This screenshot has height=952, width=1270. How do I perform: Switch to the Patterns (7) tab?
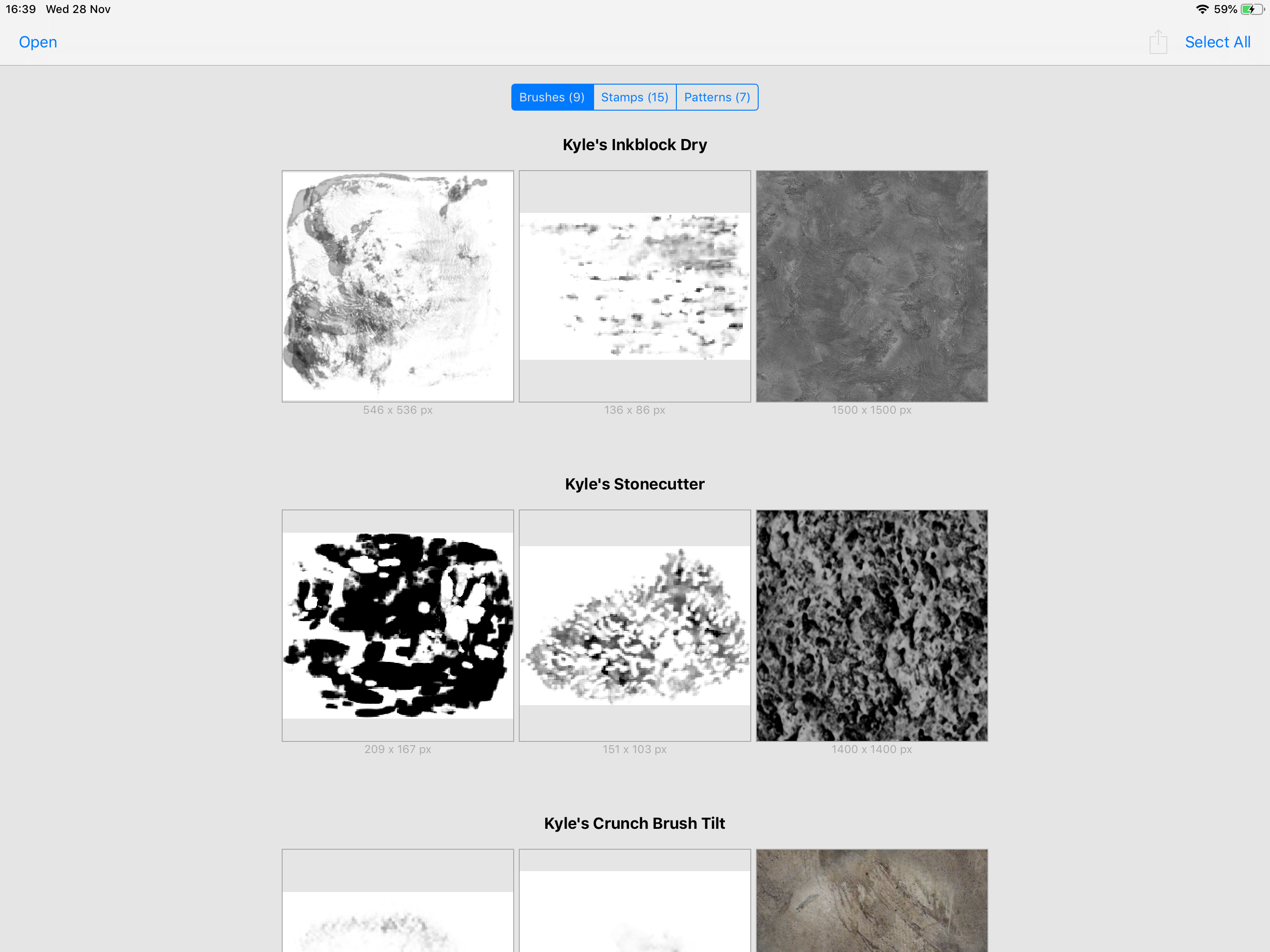pyautogui.click(x=717, y=97)
